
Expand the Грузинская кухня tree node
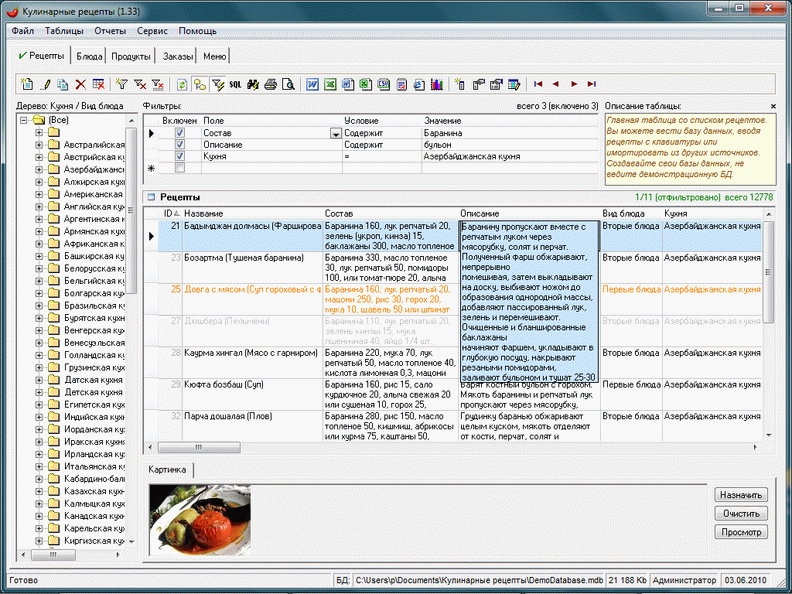point(39,366)
